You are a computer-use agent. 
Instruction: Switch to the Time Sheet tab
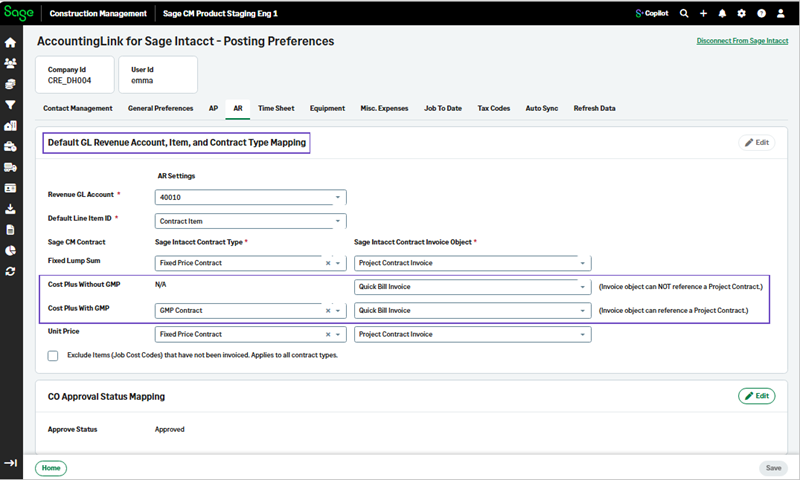(276, 108)
